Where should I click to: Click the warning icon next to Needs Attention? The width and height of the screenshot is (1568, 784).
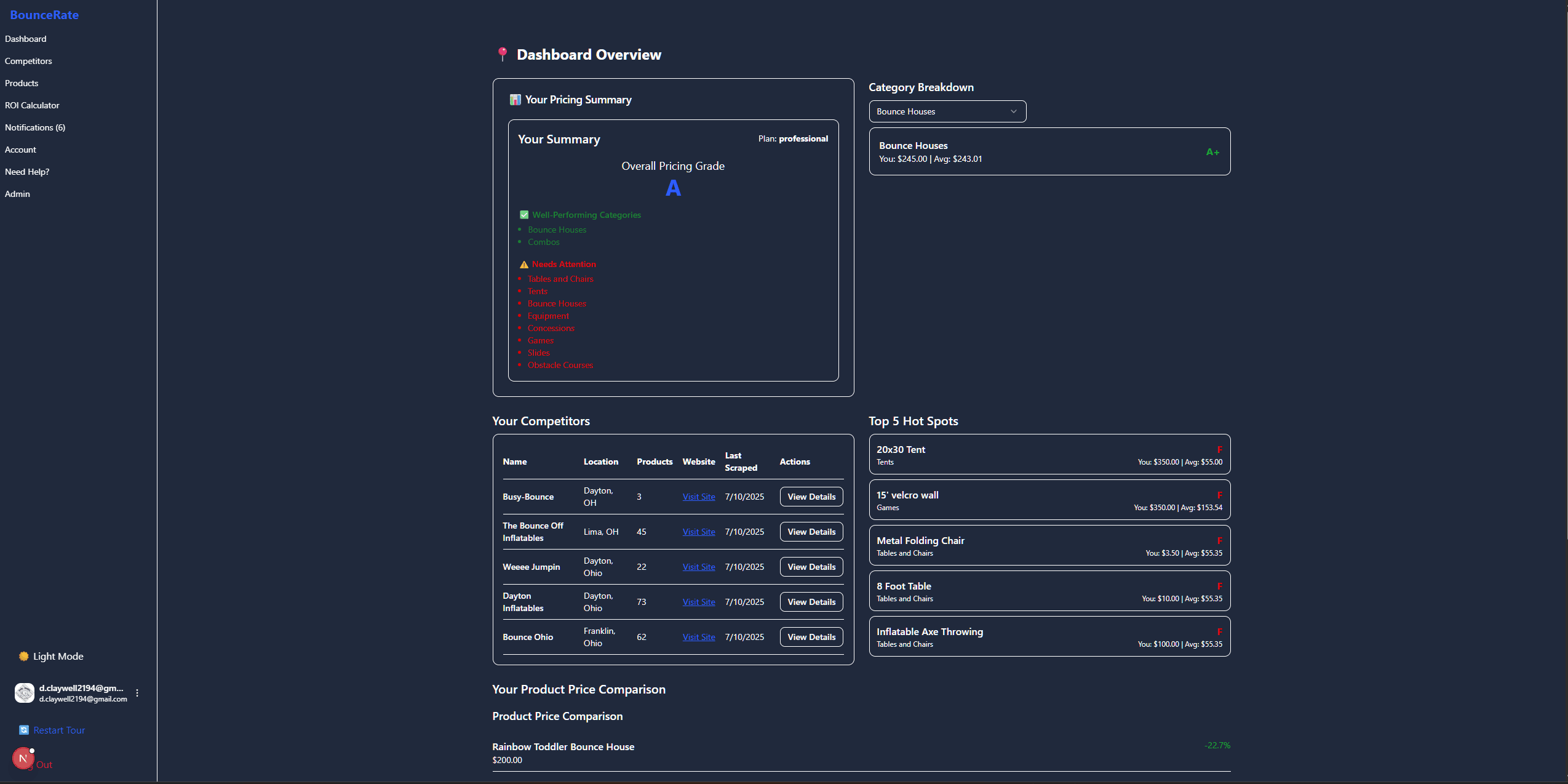[523, 264]
